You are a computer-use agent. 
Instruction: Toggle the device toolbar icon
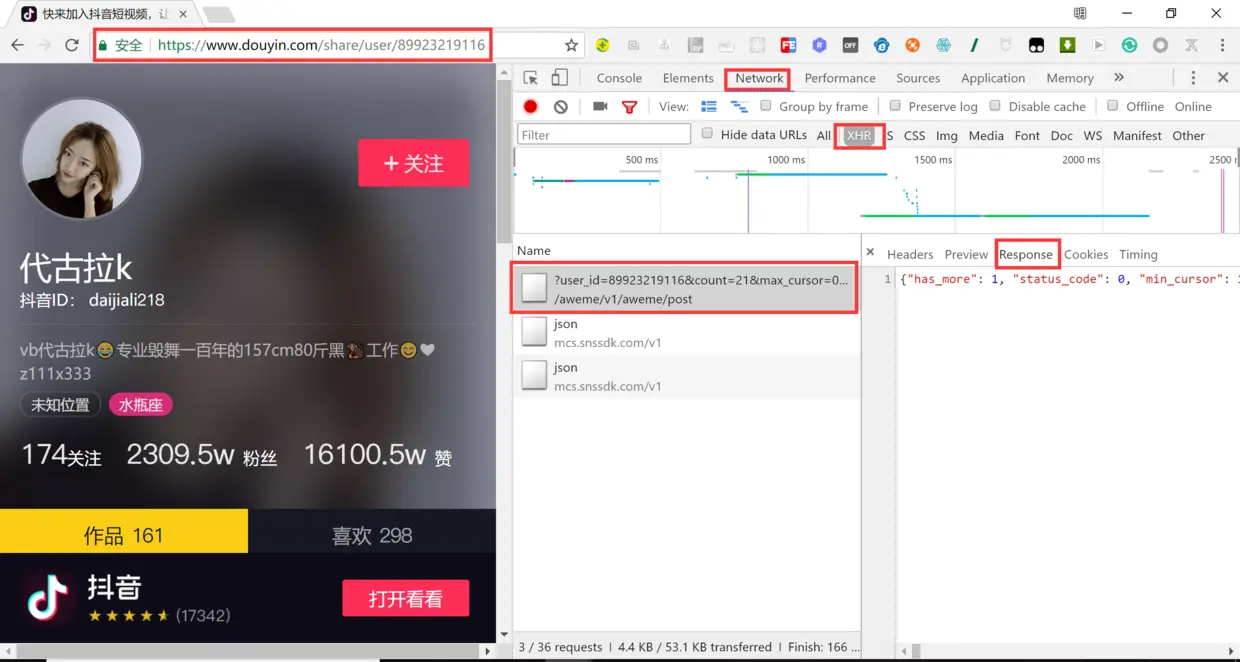pyautogui.click(x=560, y=78)
